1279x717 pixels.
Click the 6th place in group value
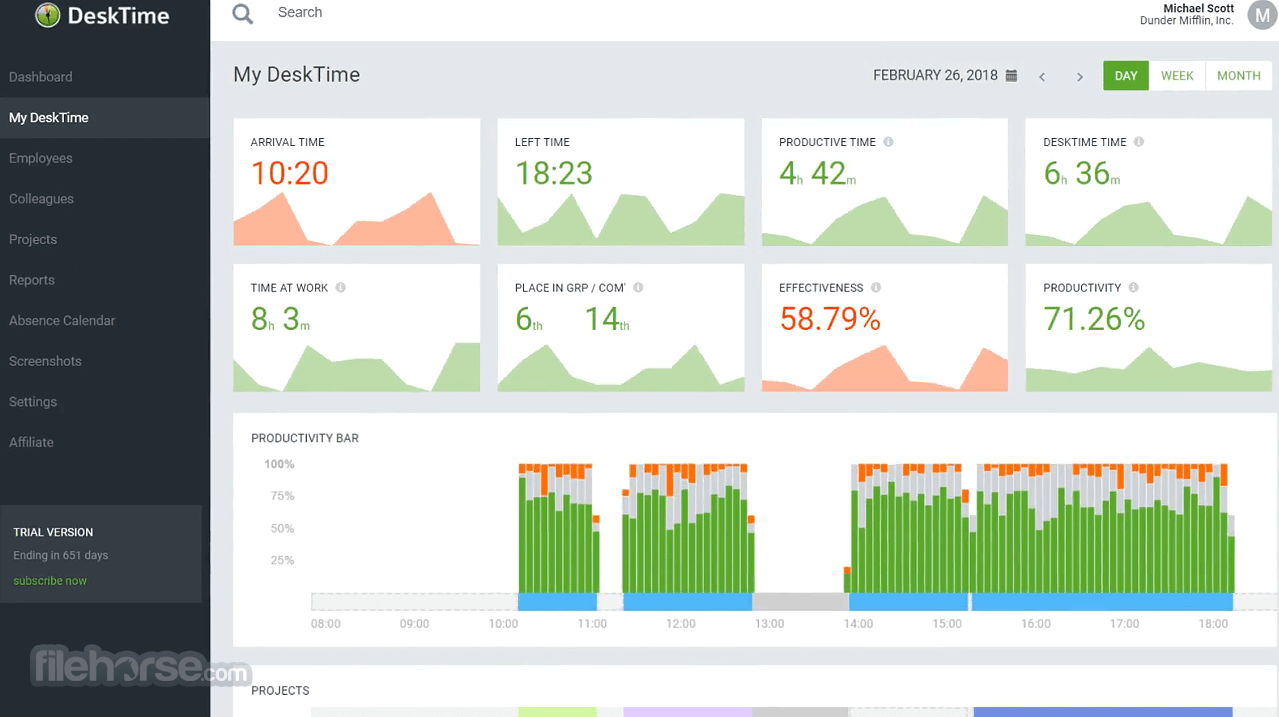(x=529, y=319)
